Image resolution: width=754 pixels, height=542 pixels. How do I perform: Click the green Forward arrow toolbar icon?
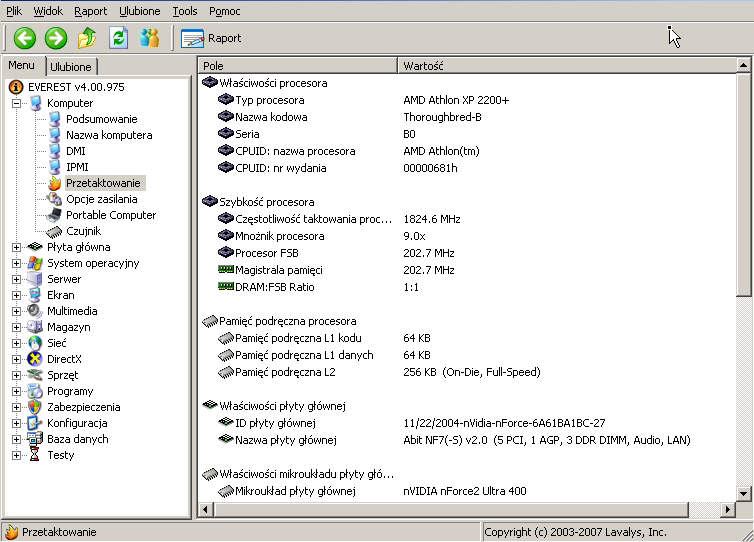(x=56, y=38)
